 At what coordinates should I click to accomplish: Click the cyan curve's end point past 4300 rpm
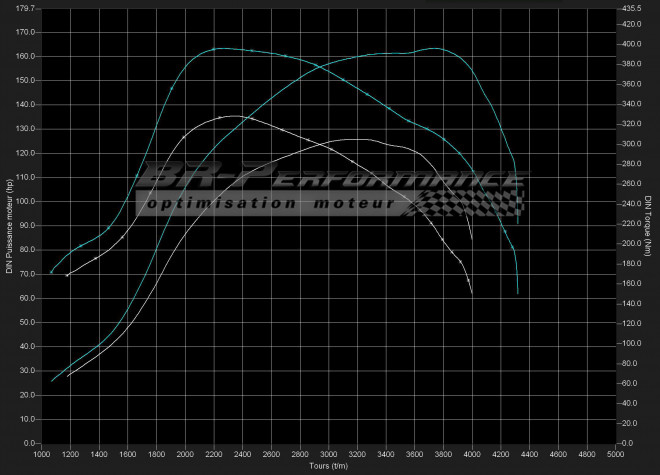tap(518, 292)
